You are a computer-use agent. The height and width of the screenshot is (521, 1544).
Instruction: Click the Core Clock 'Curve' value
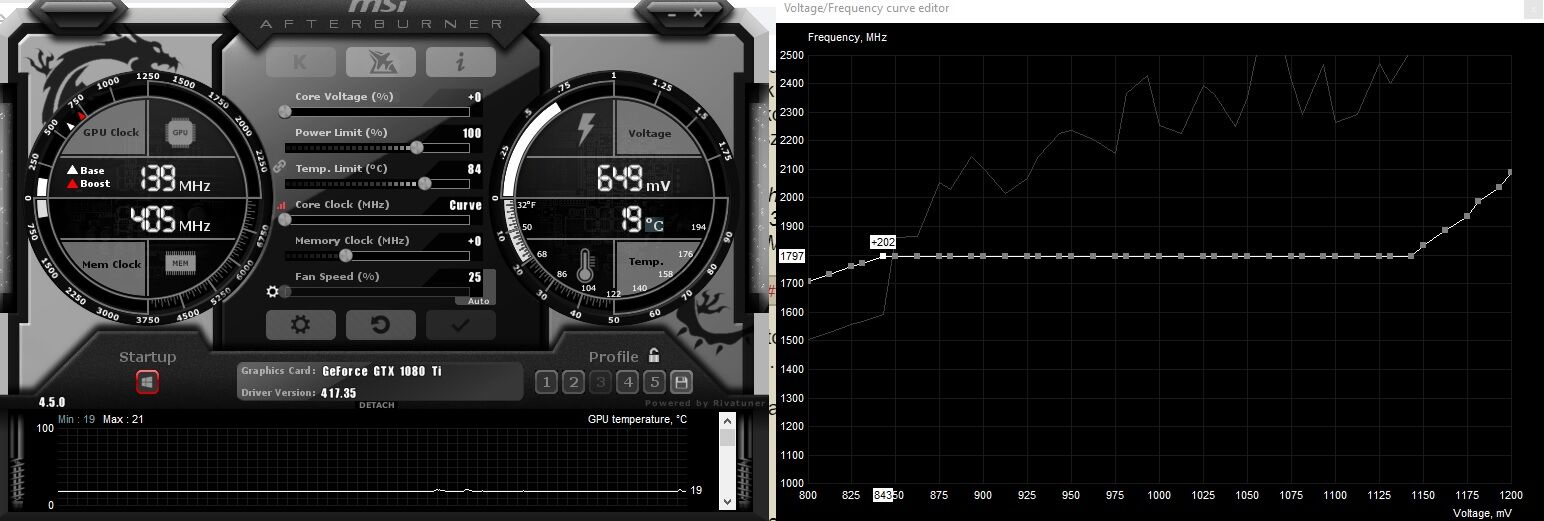click(466, 205)
